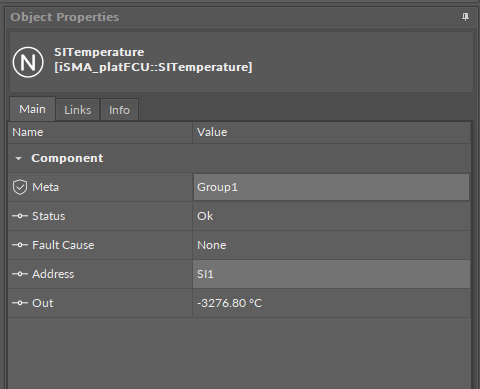
Task: Click the circled N component icon
Action: (28, 62)
